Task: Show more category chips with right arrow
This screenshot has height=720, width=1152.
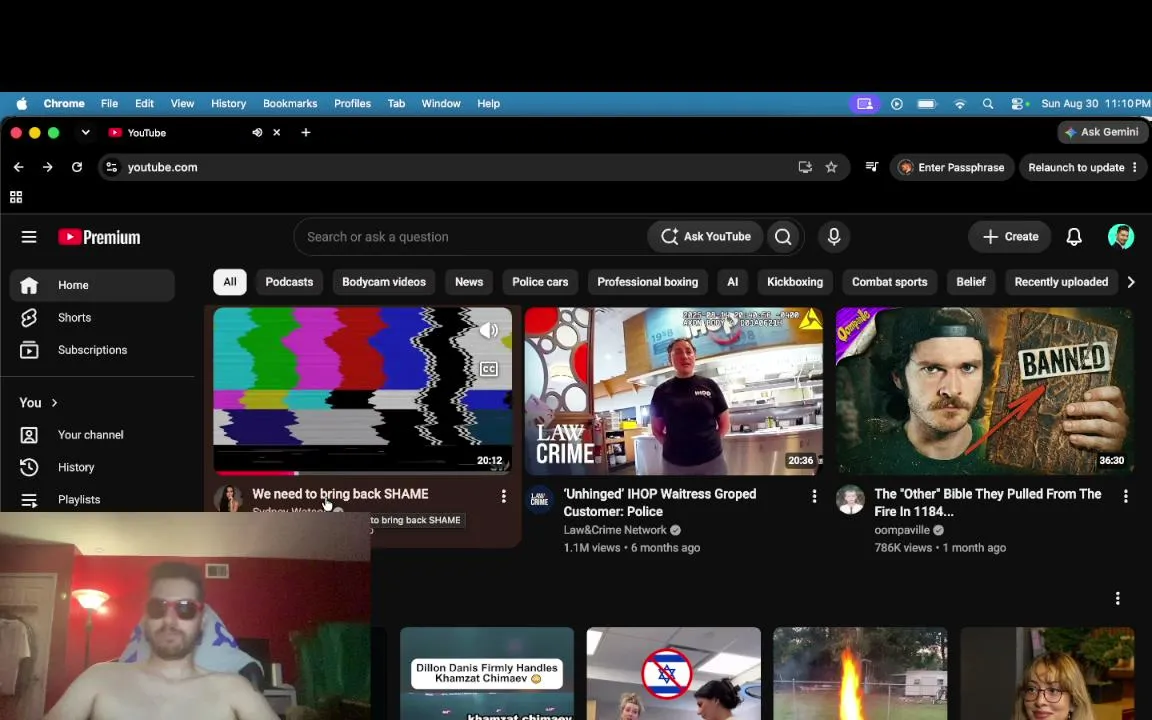Action: [x=1131, y=282]
